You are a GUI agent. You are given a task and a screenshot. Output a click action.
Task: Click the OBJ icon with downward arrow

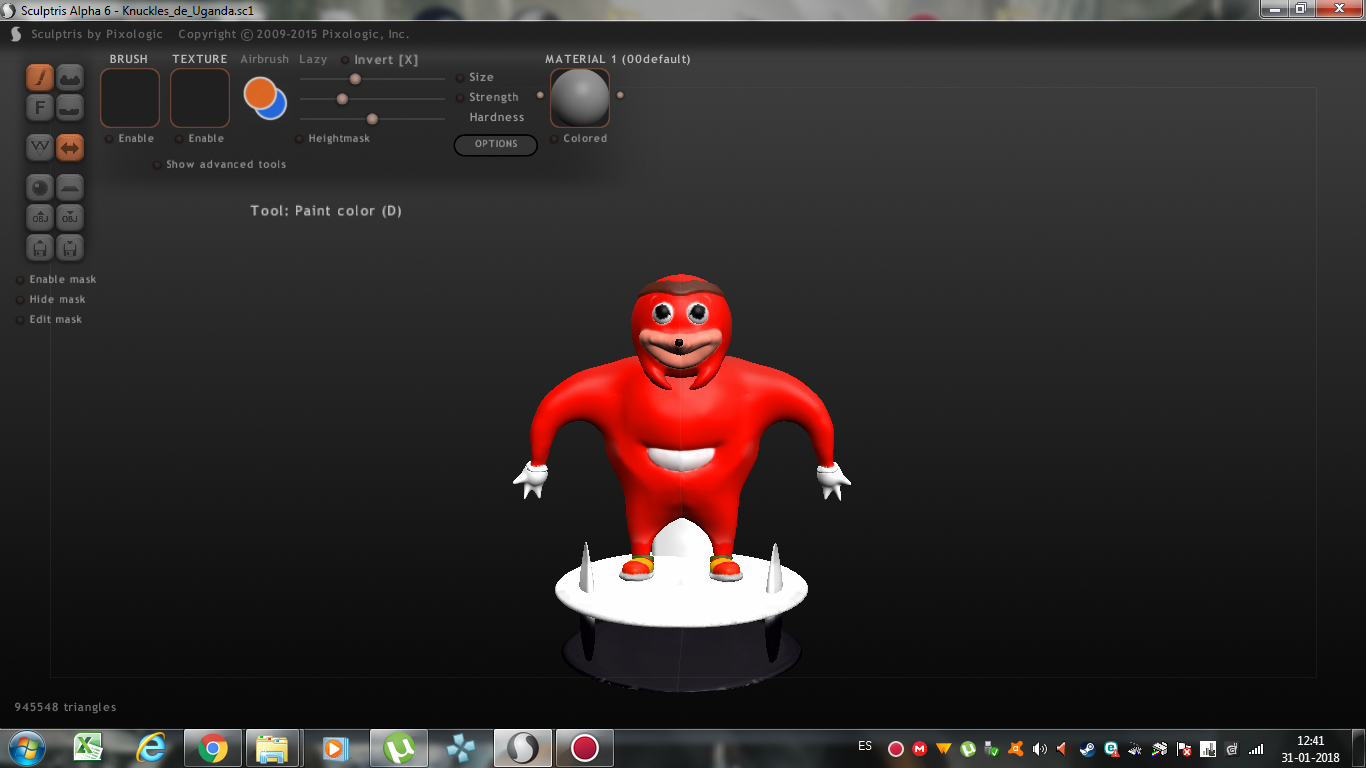pyautogui.click(x=70, y=217)
